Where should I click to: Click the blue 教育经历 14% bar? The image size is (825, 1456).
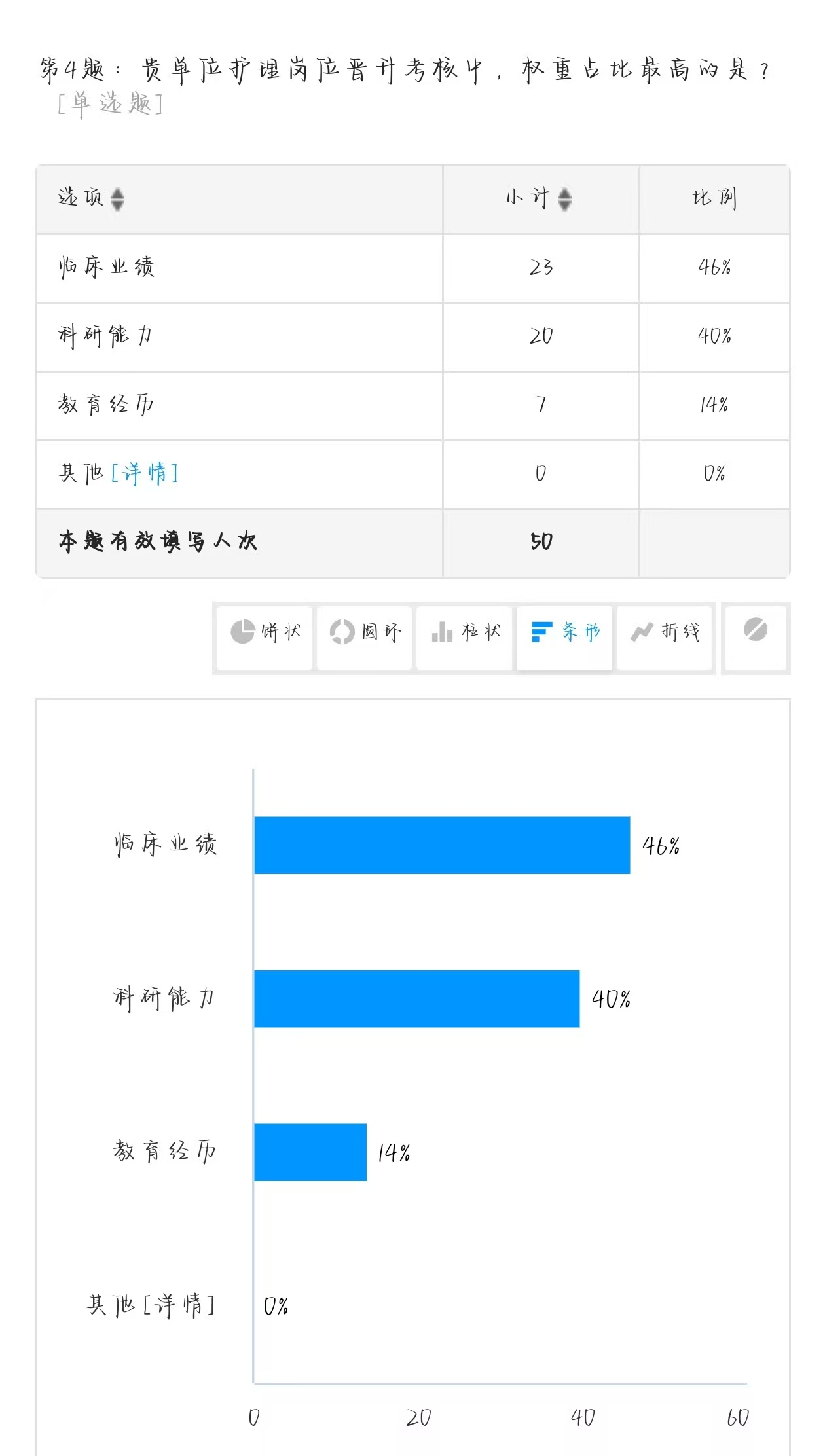click(x=310, y=1152)
